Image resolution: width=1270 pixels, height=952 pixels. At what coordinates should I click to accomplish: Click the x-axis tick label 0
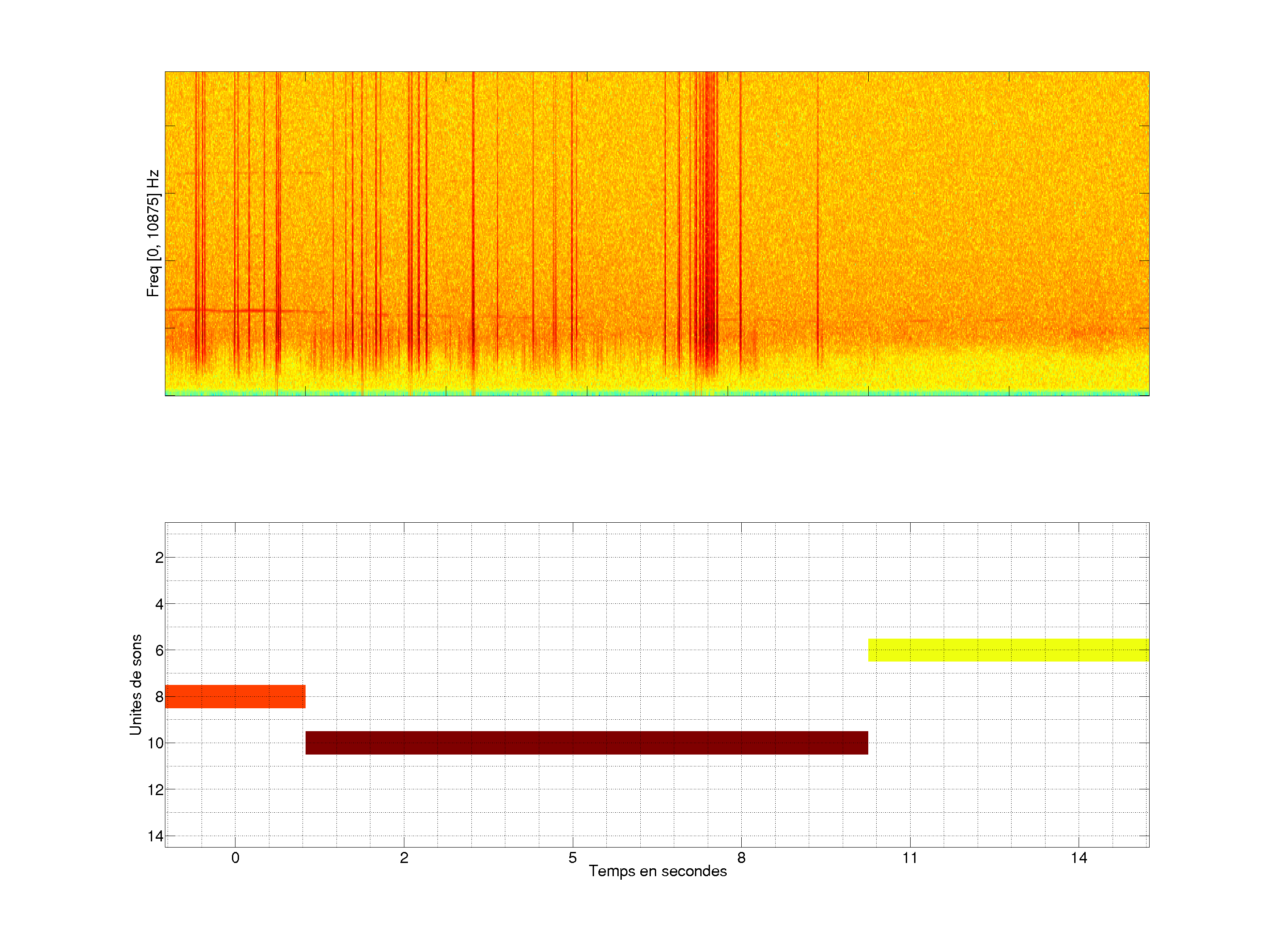235,858
